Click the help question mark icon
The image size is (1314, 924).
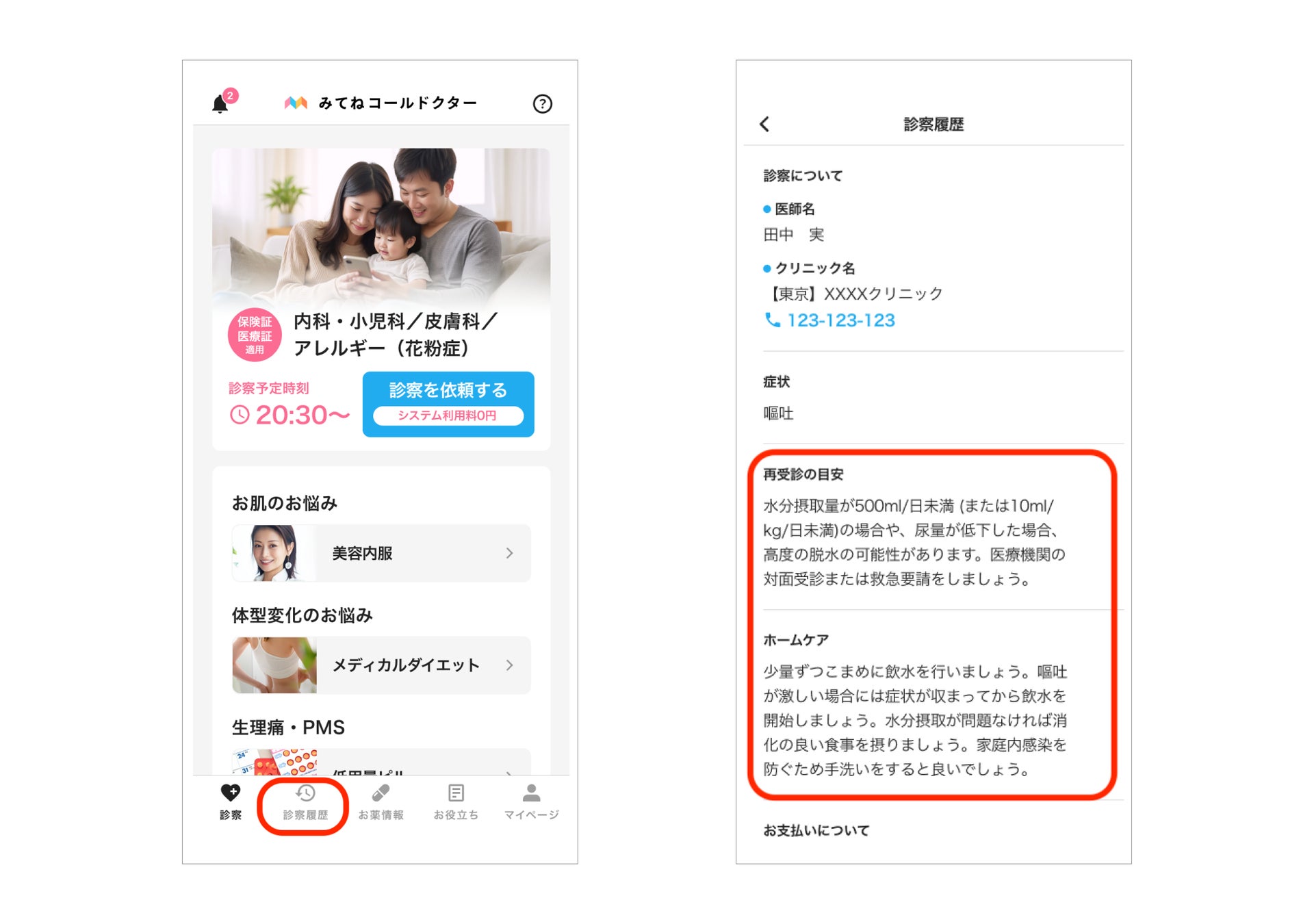coord(542,104)
